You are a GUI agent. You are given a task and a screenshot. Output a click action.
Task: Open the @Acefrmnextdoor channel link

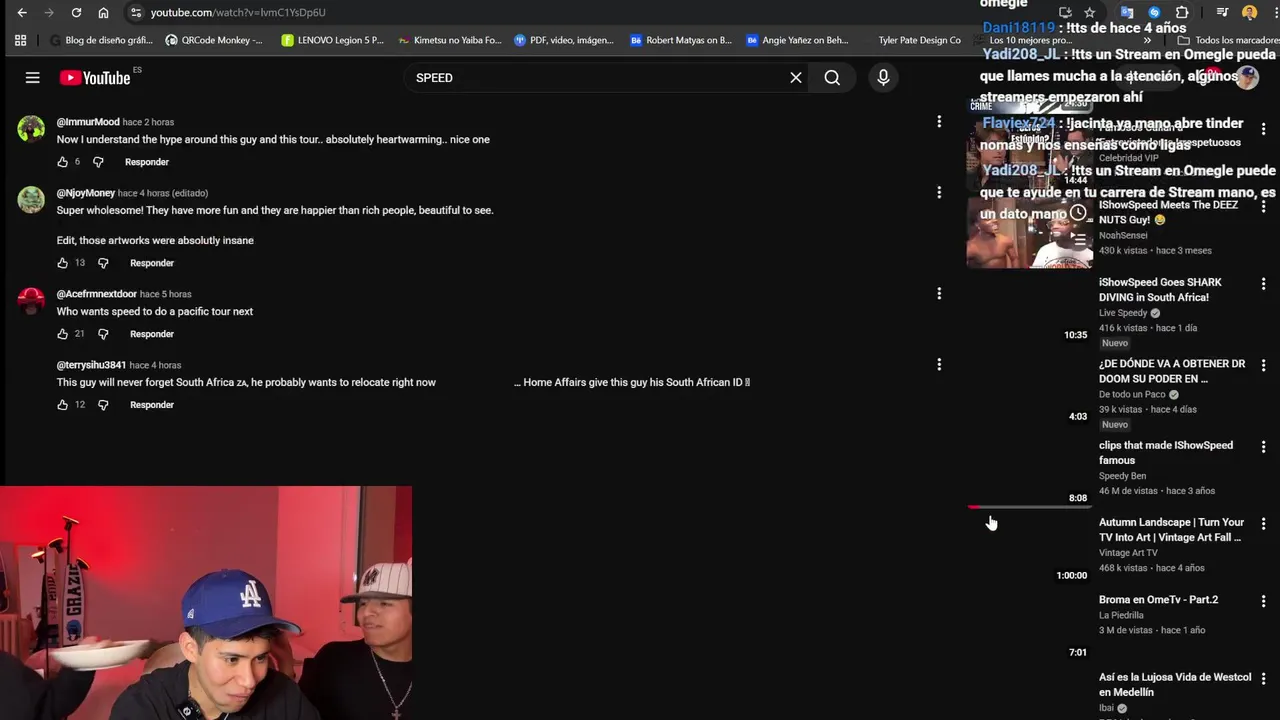point(96,294)
